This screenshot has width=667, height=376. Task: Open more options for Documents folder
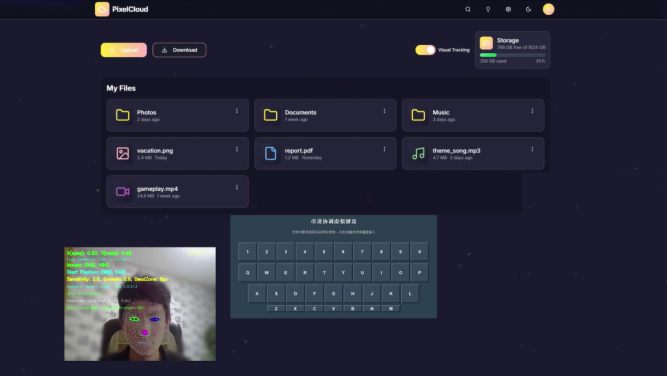coord(385,111)
